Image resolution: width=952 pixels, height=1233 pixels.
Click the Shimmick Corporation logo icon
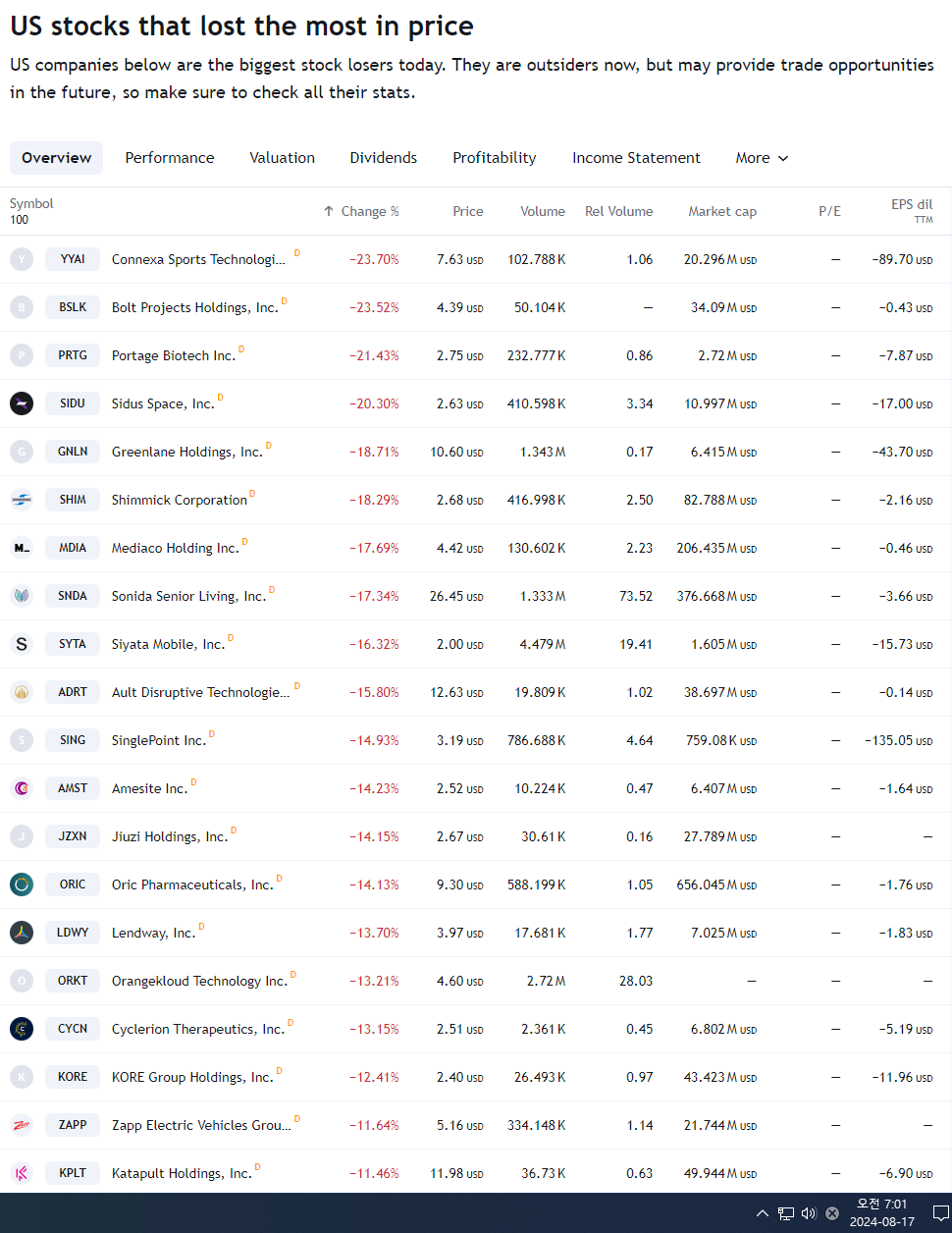[22, 500]
